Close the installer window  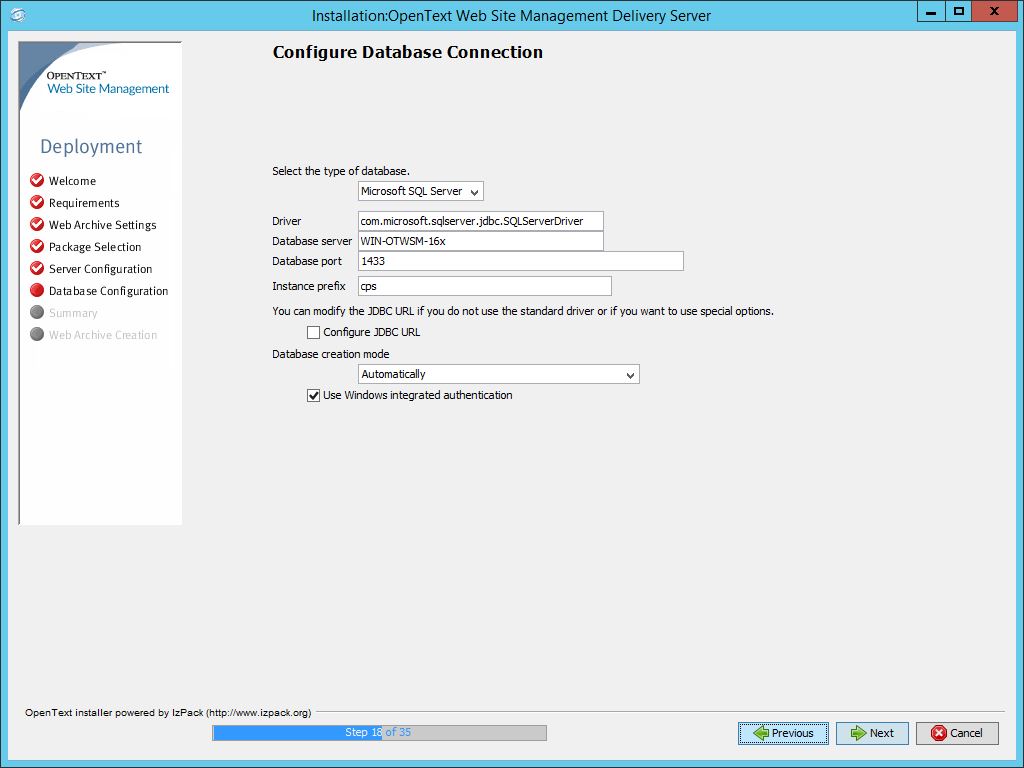(995, 12)
